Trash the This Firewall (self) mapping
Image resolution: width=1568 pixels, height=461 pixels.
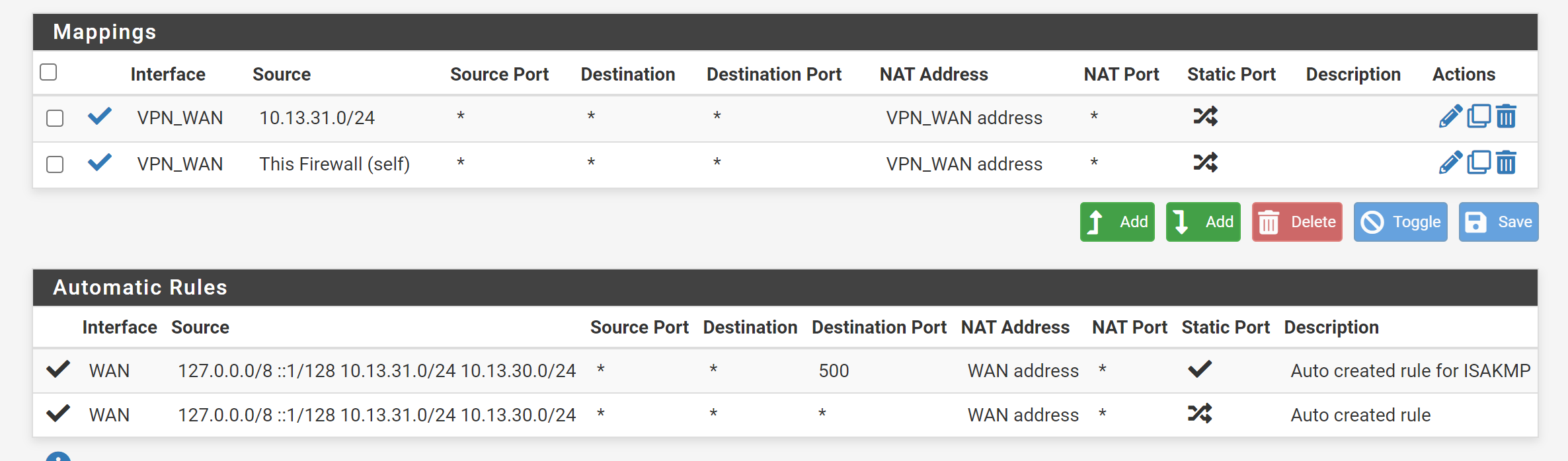[1506, 162]
